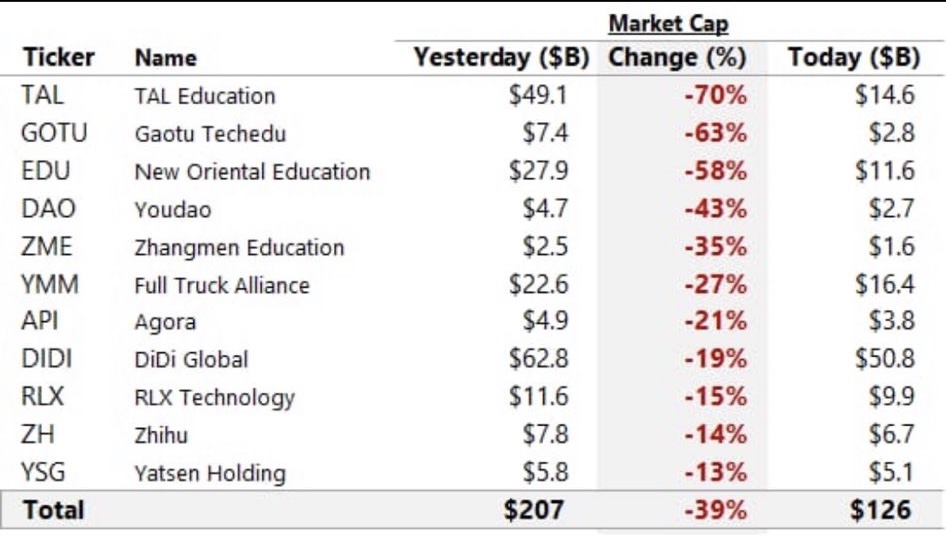Click the Market Cap heading

pos(668,23)
